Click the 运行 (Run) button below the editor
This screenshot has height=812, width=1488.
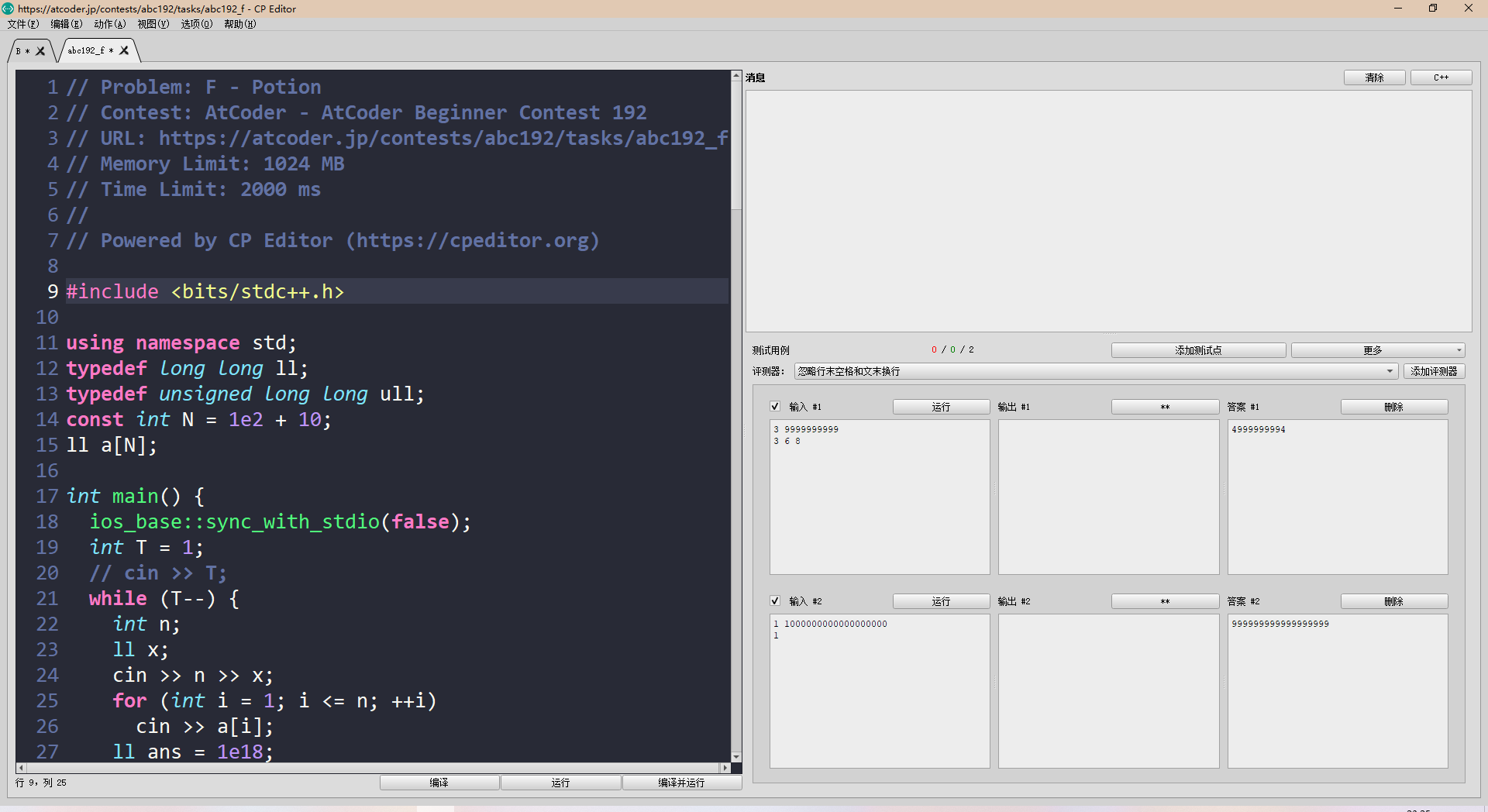point(560,783)
